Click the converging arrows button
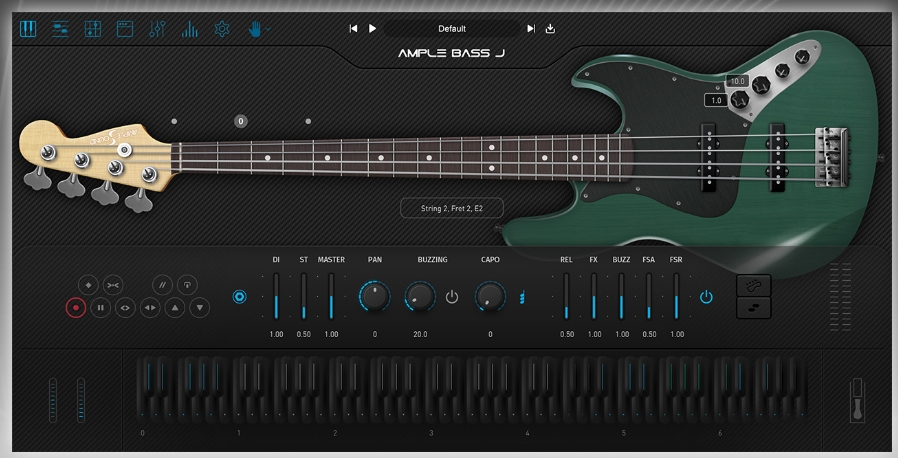 click(113, 285)
